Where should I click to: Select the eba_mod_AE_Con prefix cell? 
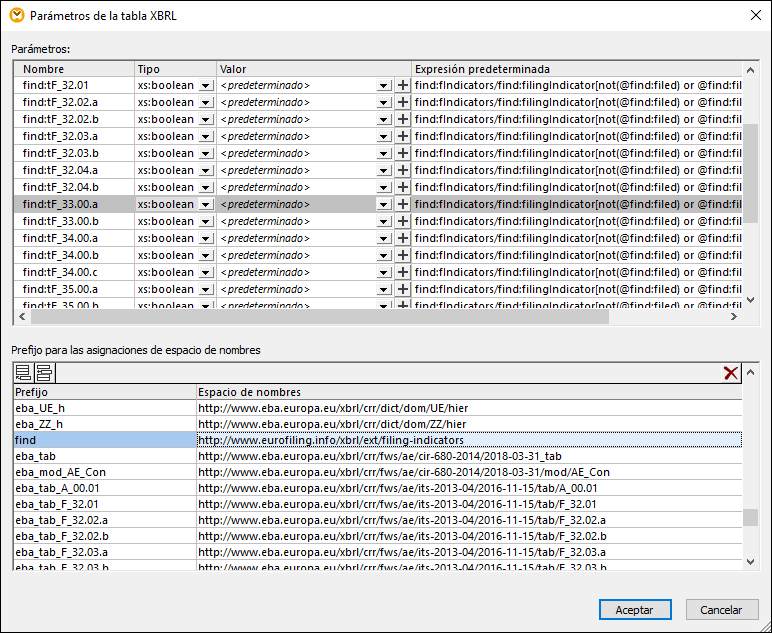point(105,472)
